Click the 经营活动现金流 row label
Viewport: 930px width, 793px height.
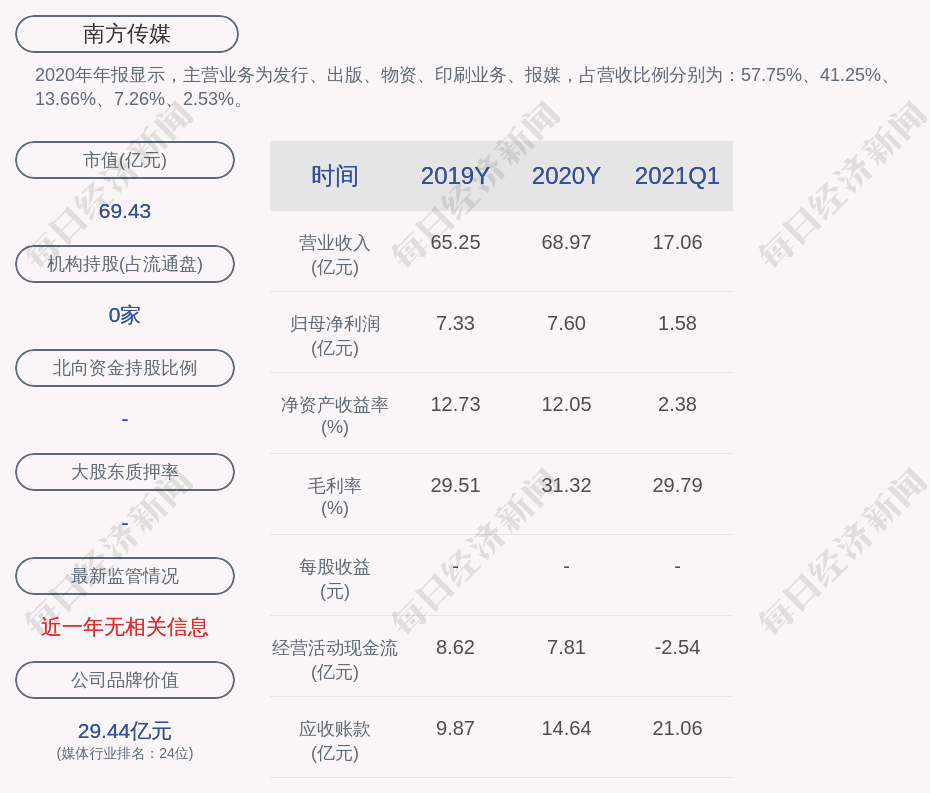334,659
